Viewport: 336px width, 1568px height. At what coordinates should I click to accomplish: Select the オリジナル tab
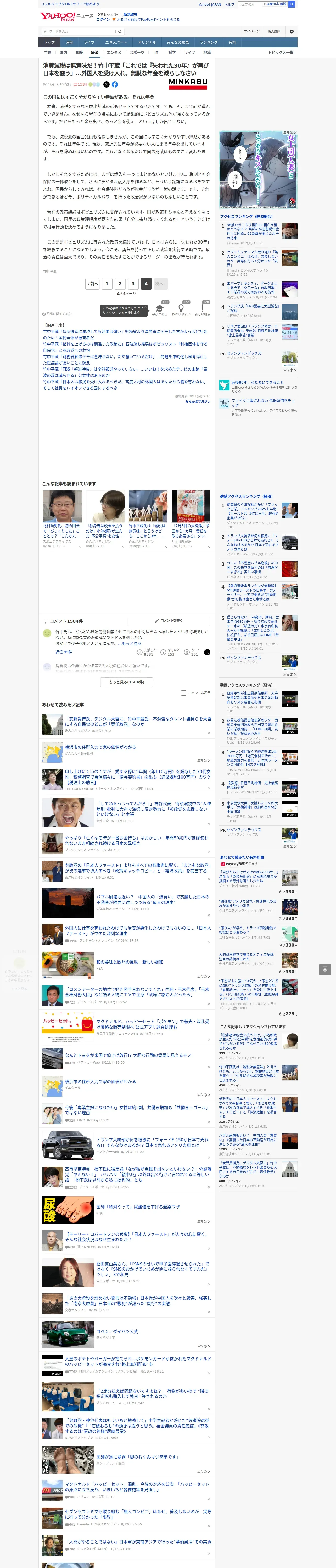[147, 43]
